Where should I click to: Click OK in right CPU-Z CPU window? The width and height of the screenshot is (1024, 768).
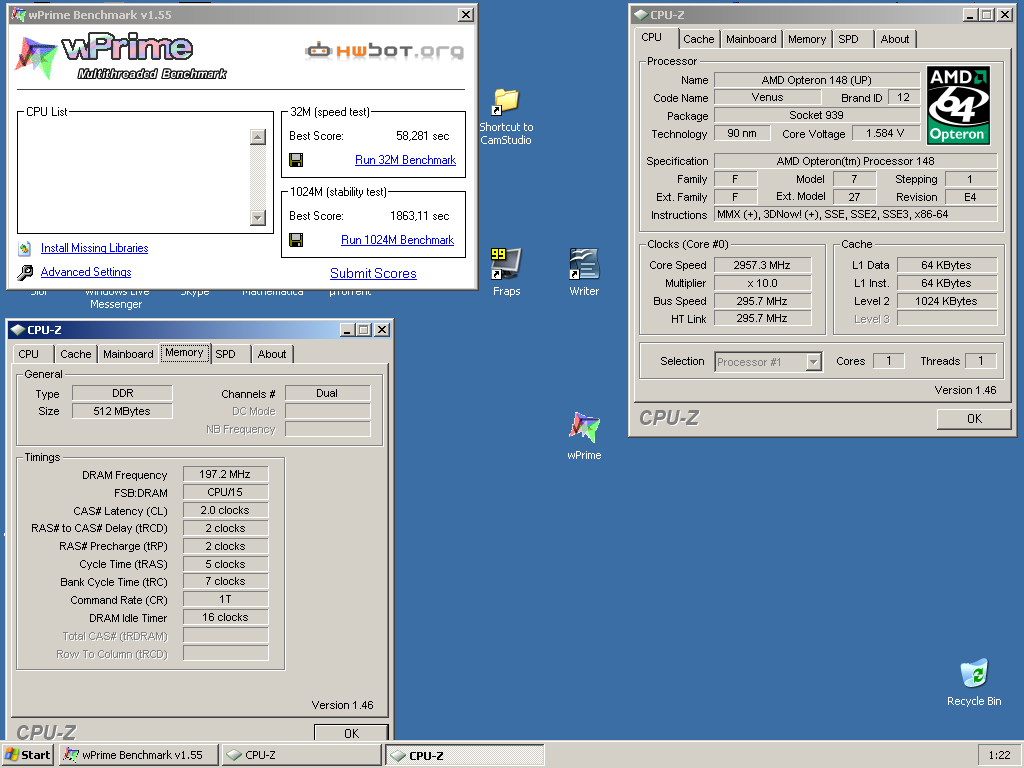coord(974,419)
